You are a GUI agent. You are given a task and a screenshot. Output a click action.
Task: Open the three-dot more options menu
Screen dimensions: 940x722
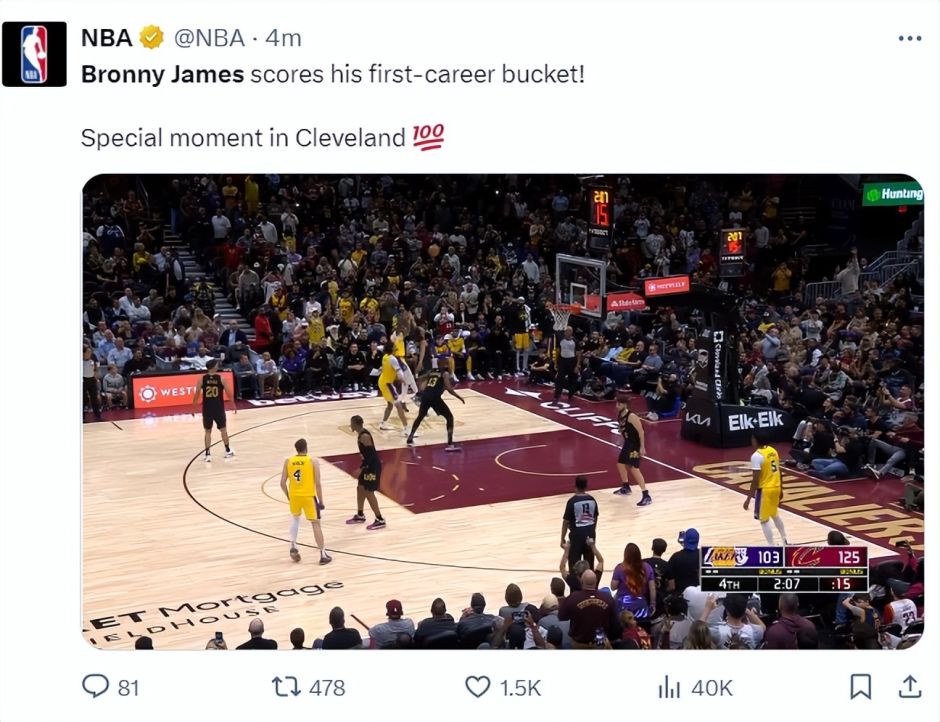pyautogui.click(x=909, y=38)
